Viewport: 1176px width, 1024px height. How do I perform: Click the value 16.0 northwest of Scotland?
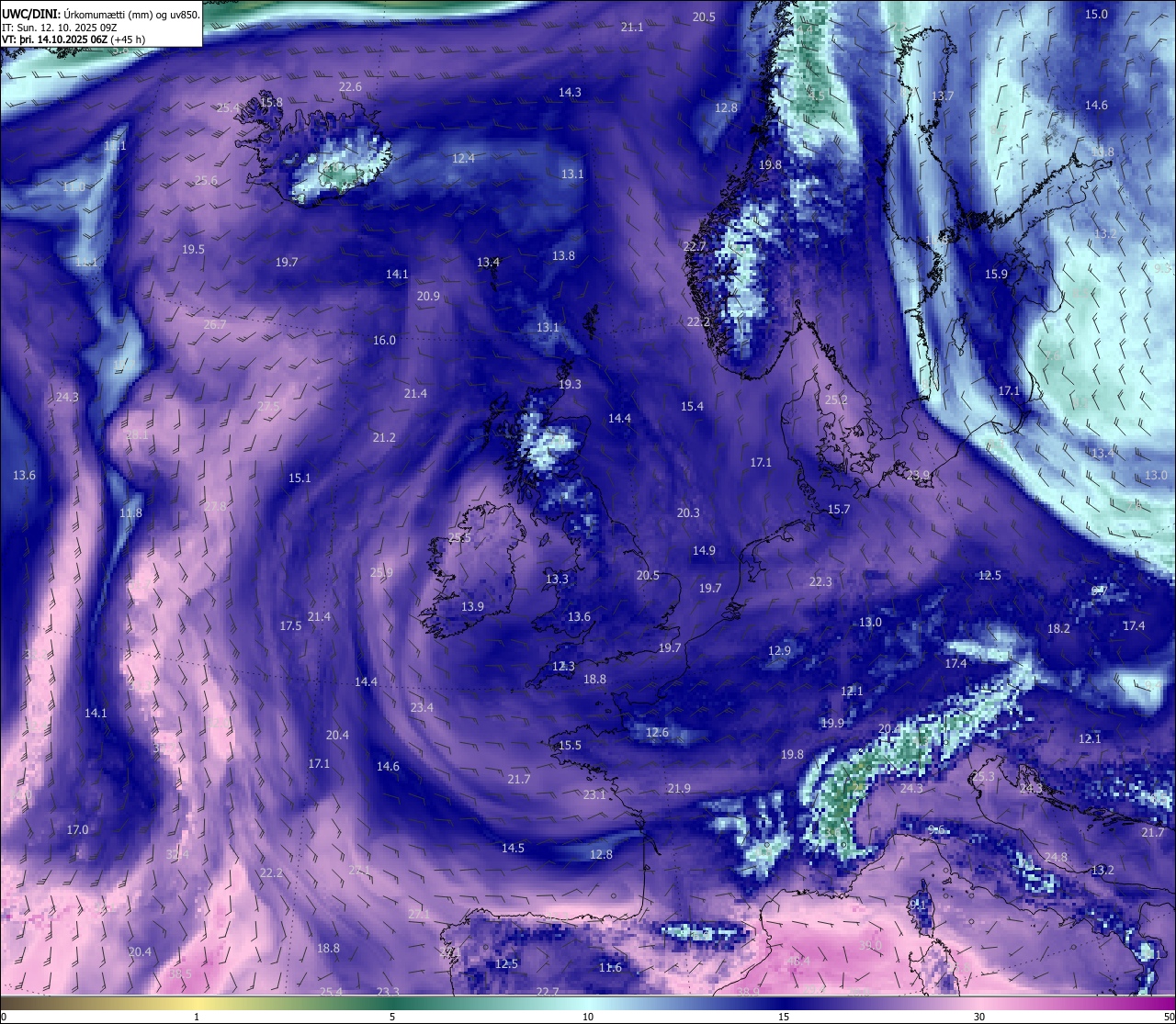tap(384, 340)
